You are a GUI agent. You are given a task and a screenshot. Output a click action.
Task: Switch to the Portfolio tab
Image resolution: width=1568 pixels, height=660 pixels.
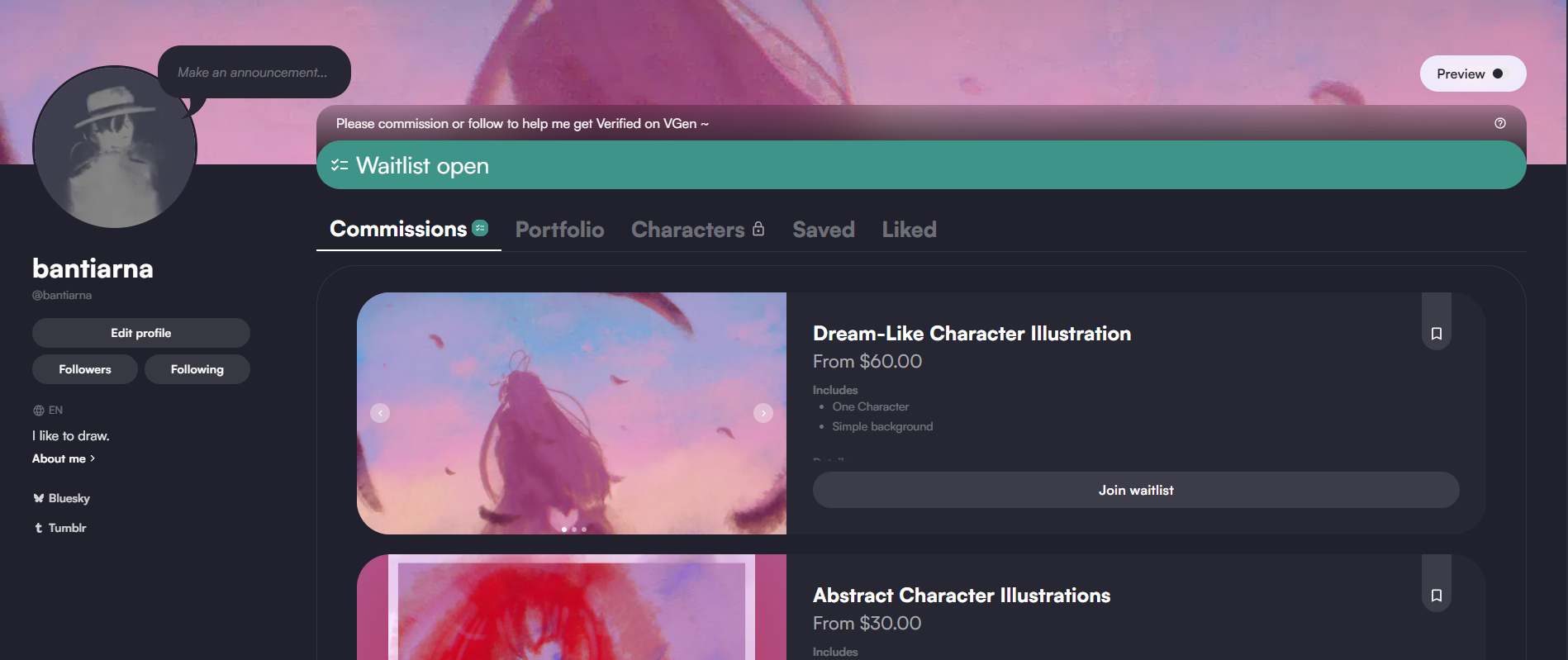coord(559,230)
